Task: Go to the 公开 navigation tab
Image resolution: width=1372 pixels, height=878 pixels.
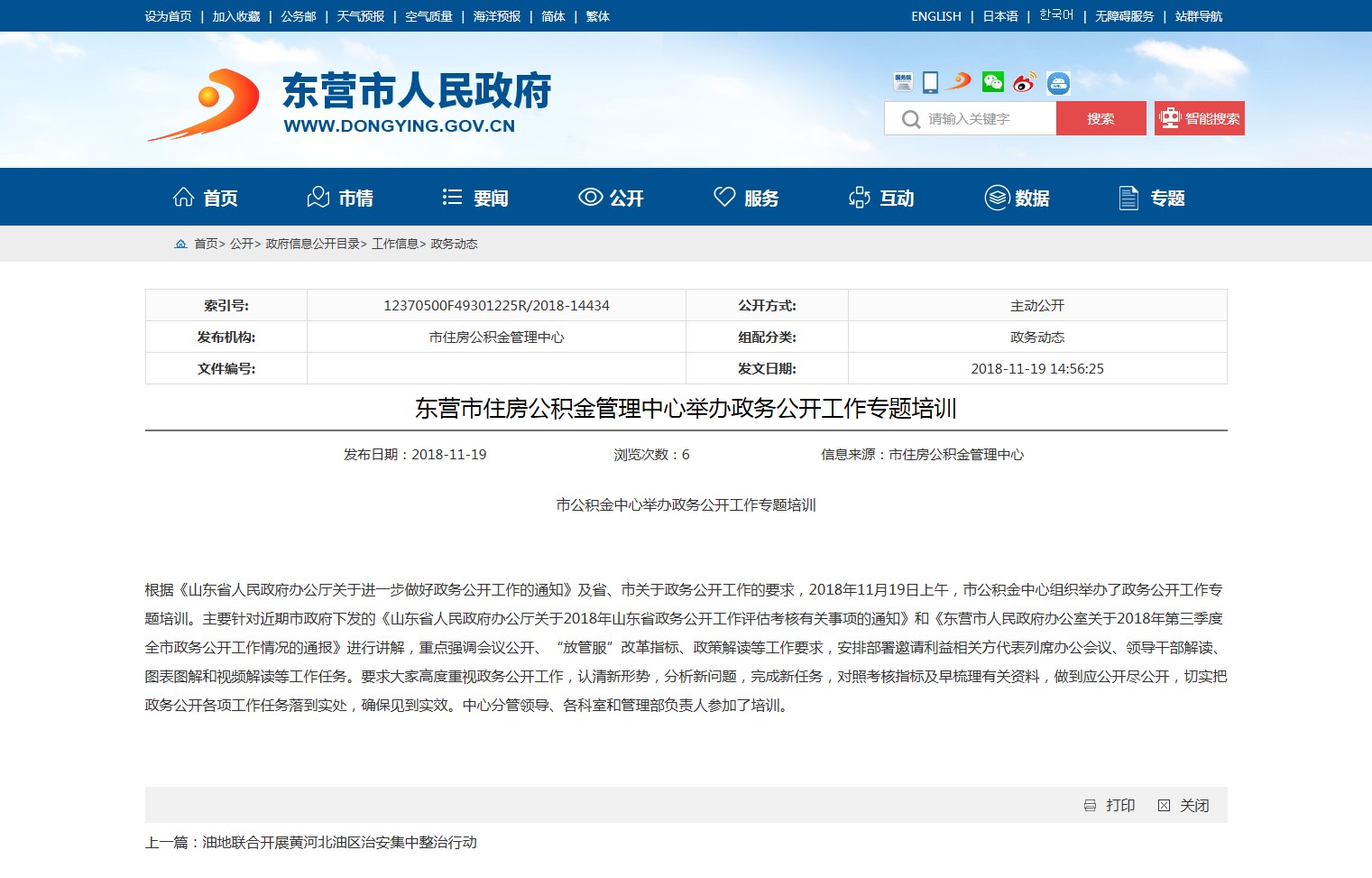Action: (612, 198)
